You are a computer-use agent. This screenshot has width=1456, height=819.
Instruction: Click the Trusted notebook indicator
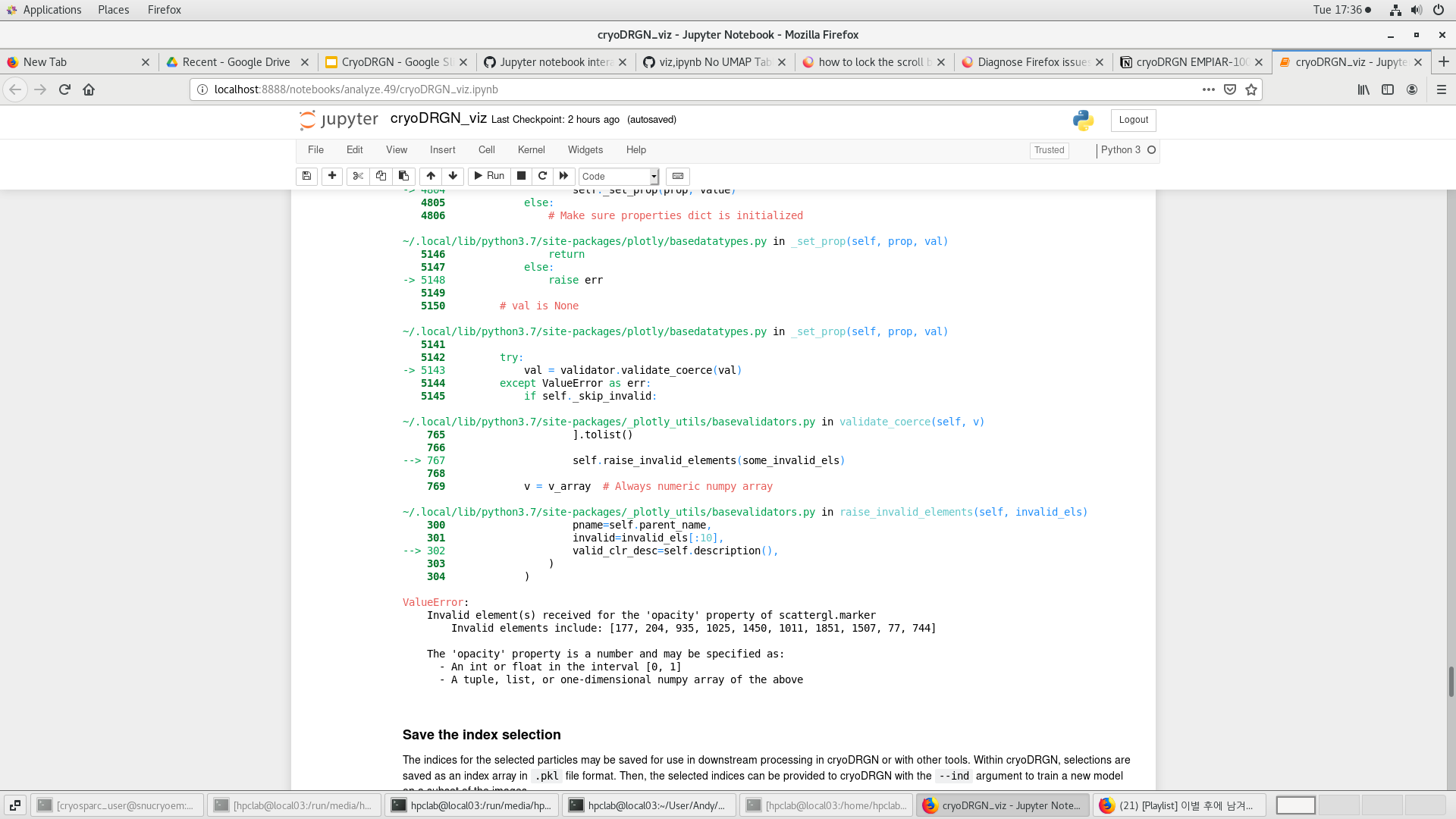(x=1049, y=150)
